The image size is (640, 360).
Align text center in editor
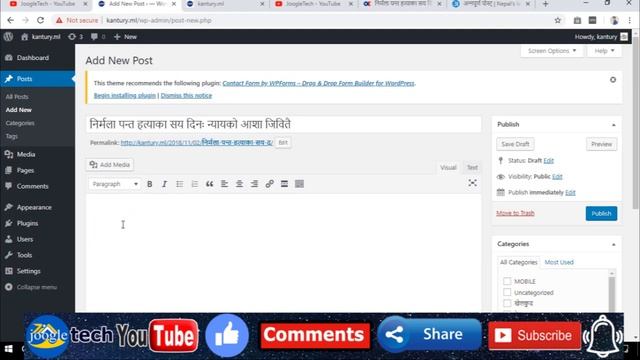click(240, 184)
